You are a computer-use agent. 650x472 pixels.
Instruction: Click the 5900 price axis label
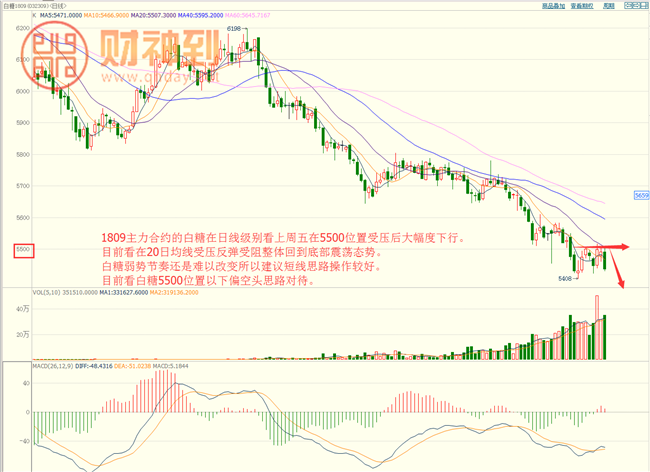coord(23,123)
